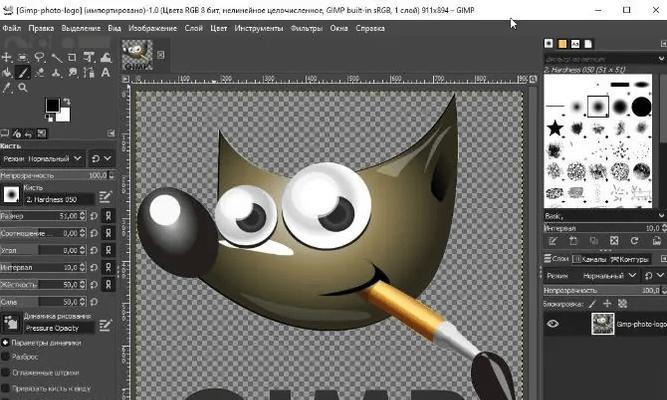Select the Crop tool
667x400 pixels.
tap(72, 57)
